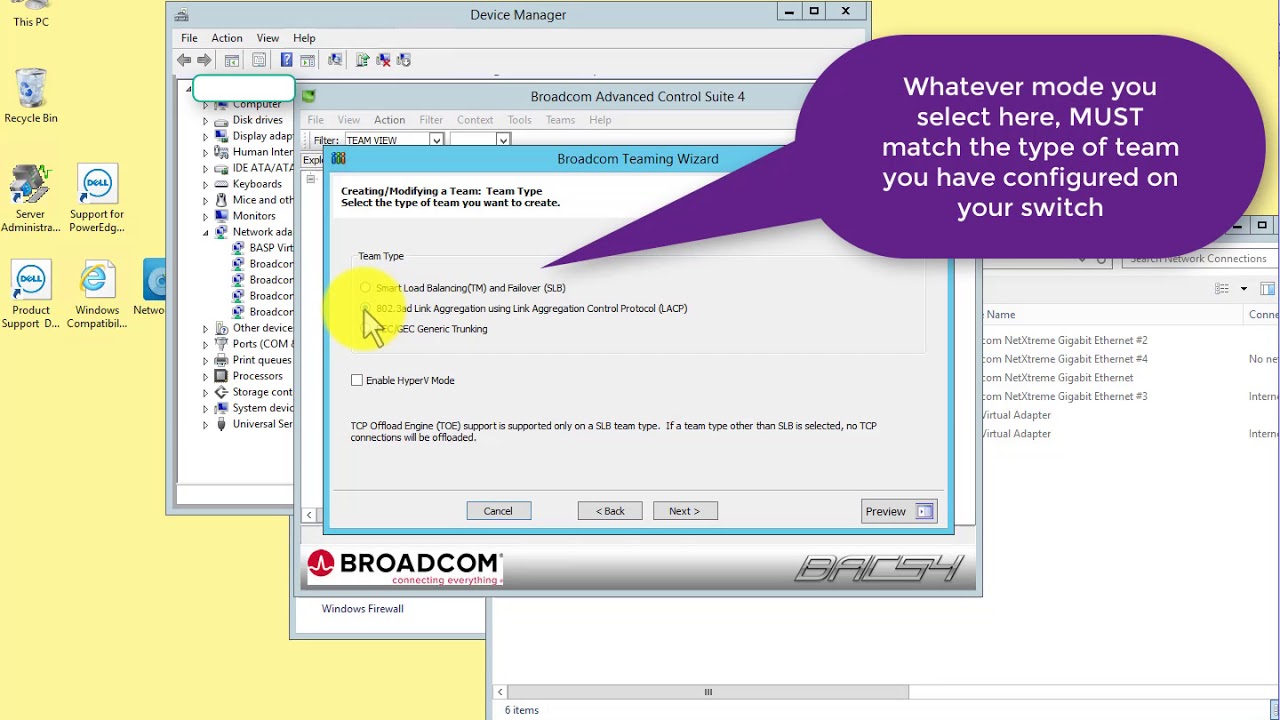
Task: Click the blue Help icon in Device Manager toolbar
Action: [x=286, y=60]
